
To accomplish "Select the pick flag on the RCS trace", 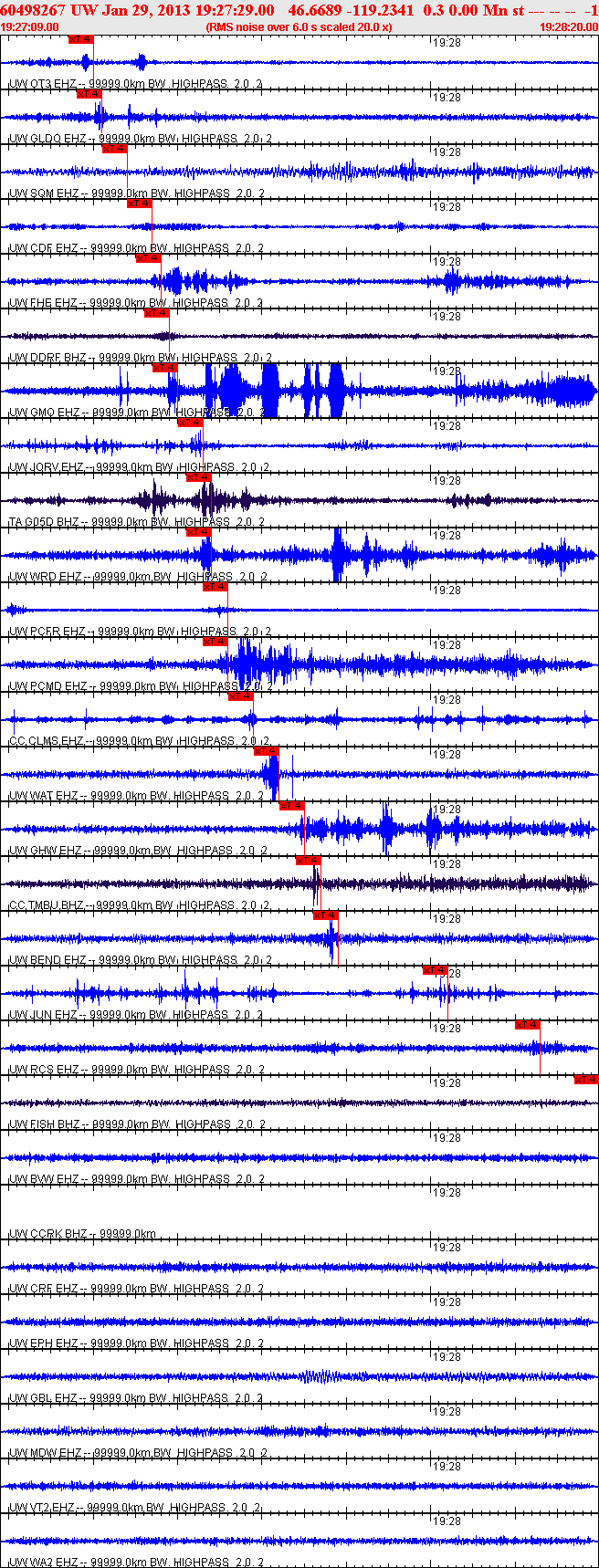I will click(x=528, y=1025).
